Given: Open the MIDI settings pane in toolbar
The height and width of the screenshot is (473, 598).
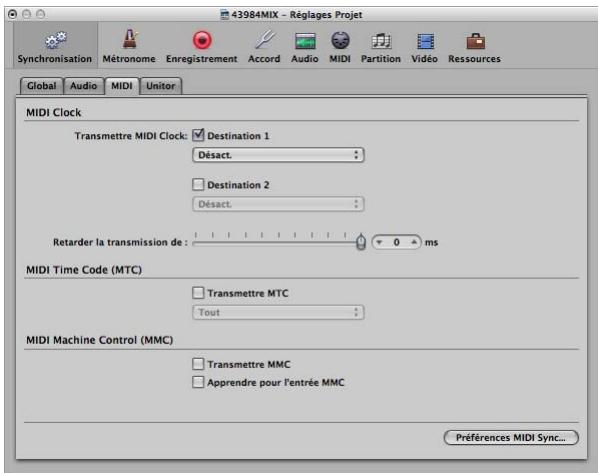Looking at the screenshot, I should [x=340, y=47].
